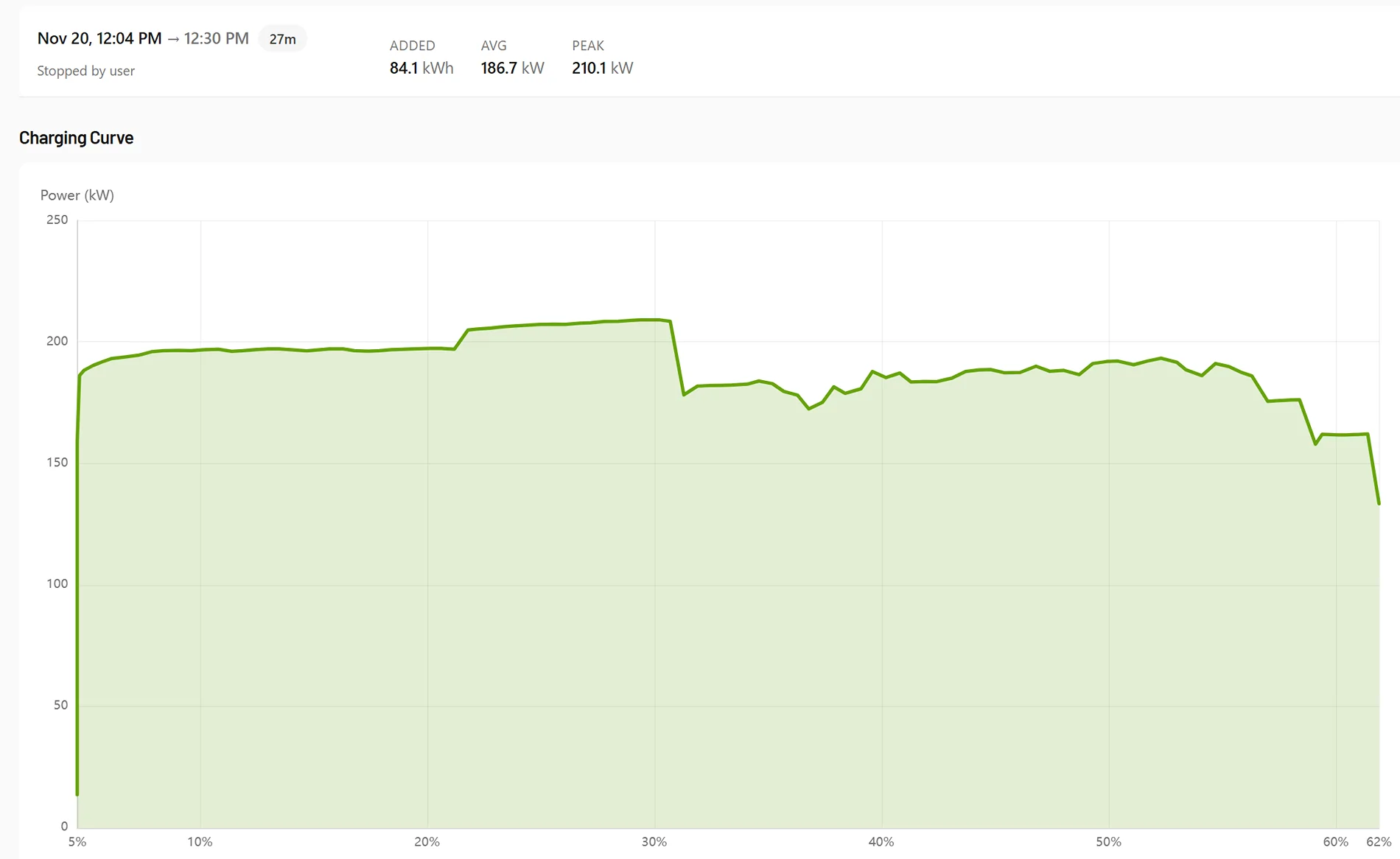Click the 40% label on the bottom axis
The height and width of the screenshot is (859, 1400).
[881, 841]
